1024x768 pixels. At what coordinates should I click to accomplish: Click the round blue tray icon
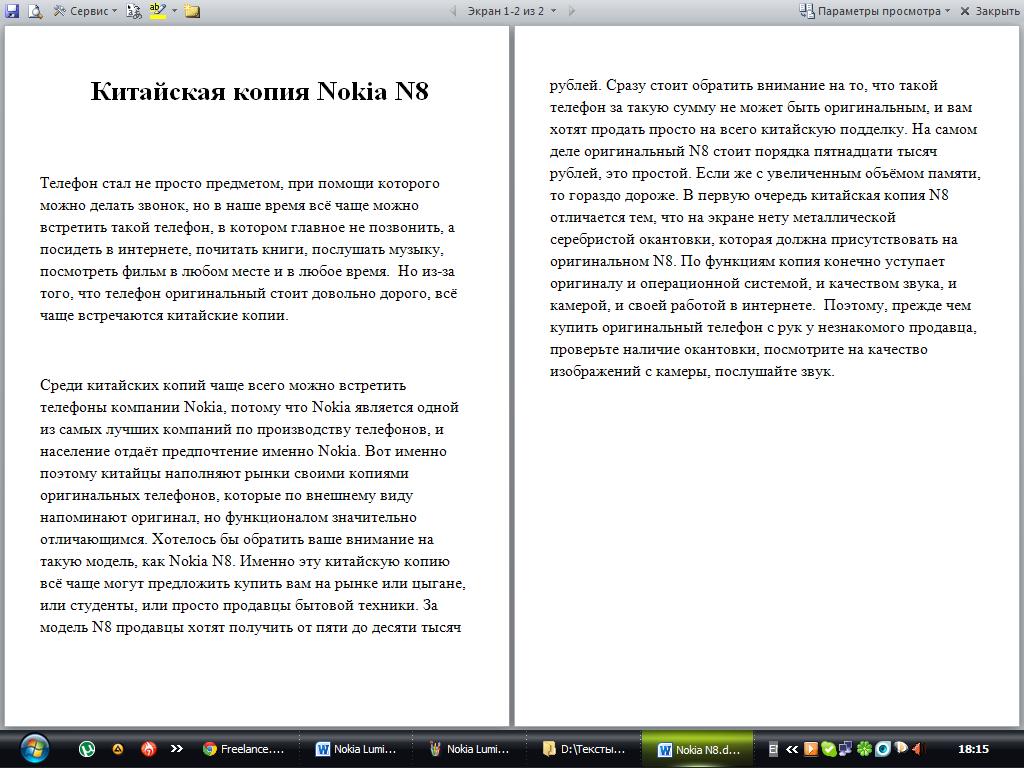pyautogui.click(x=882, y=749)
